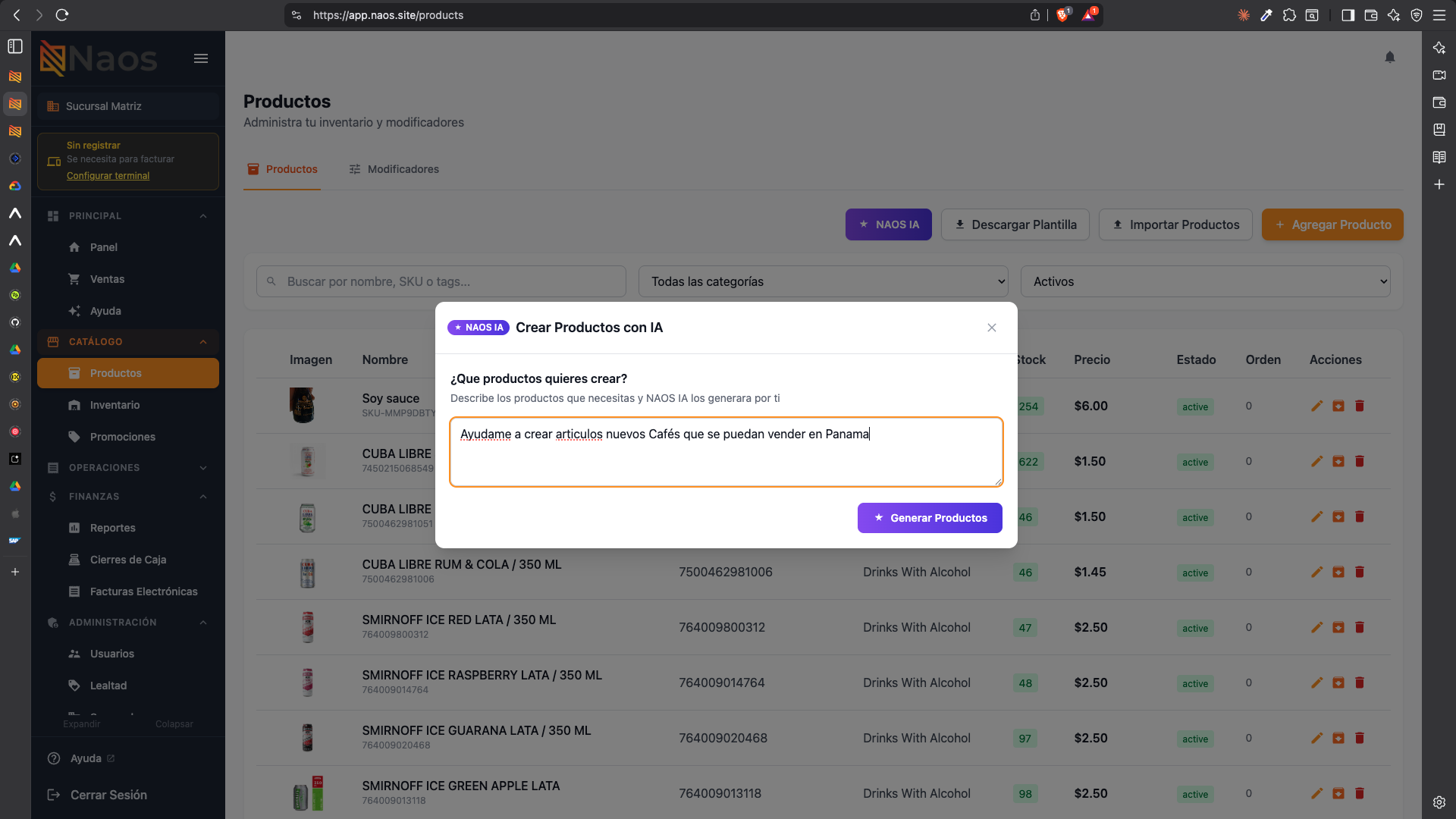Screen dimensions: 1456x819
Task: Archive the Soy sauce product
Action: pyautogui.click(x=1338, y=406)
